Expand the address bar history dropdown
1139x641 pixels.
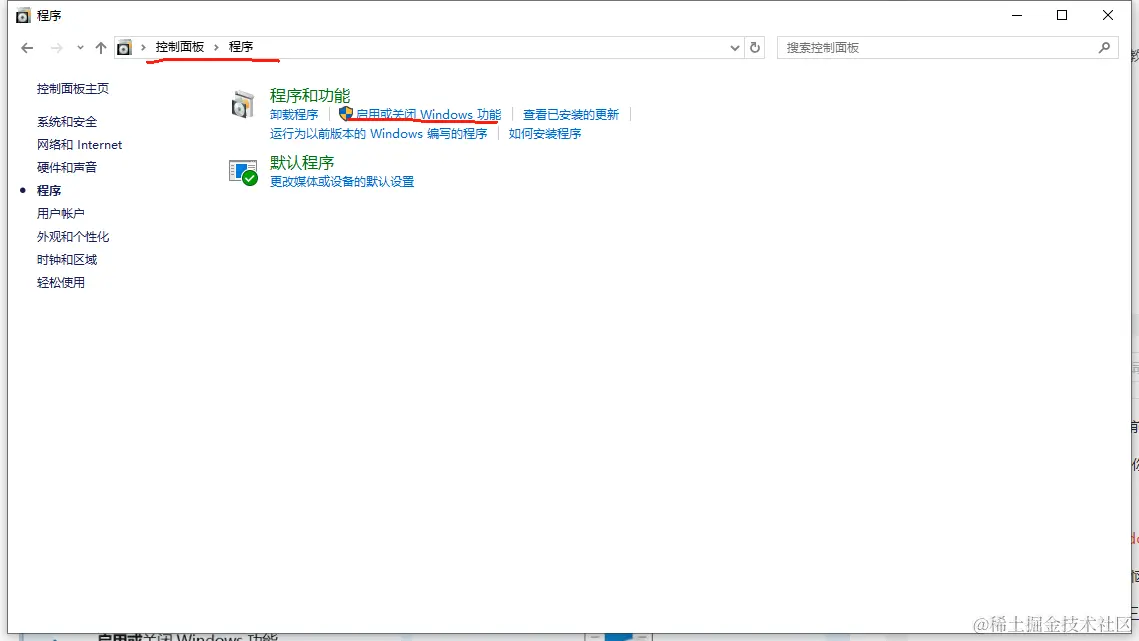(734, 48)
